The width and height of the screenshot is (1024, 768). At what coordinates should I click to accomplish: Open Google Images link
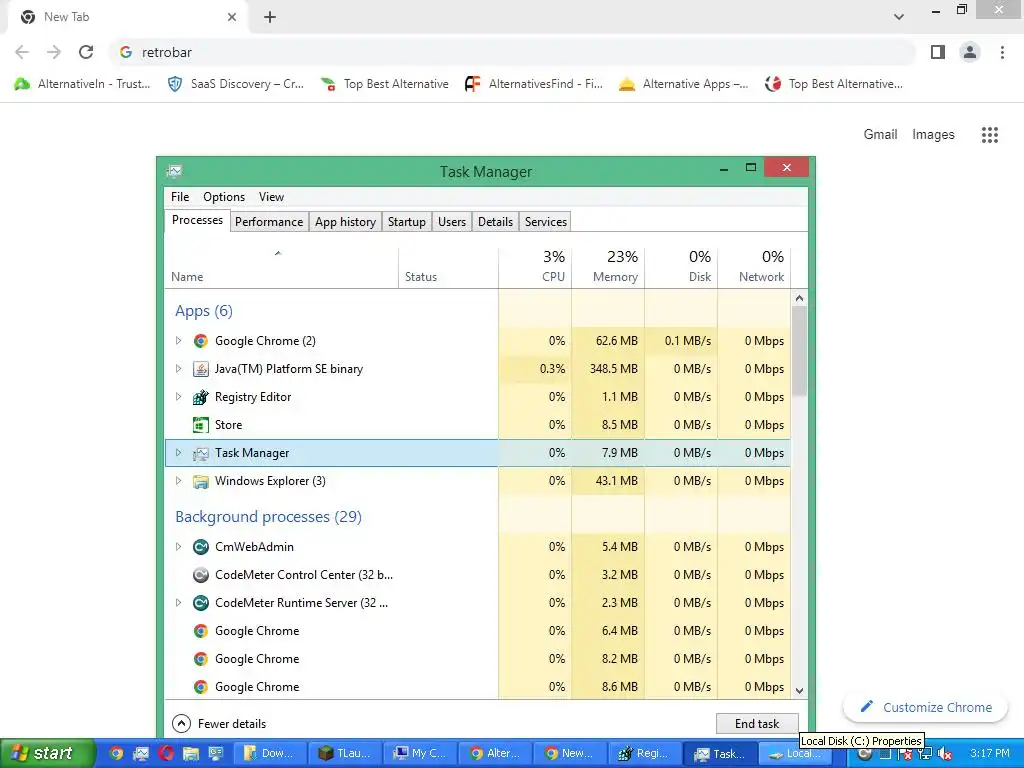[x=933, y=135]
